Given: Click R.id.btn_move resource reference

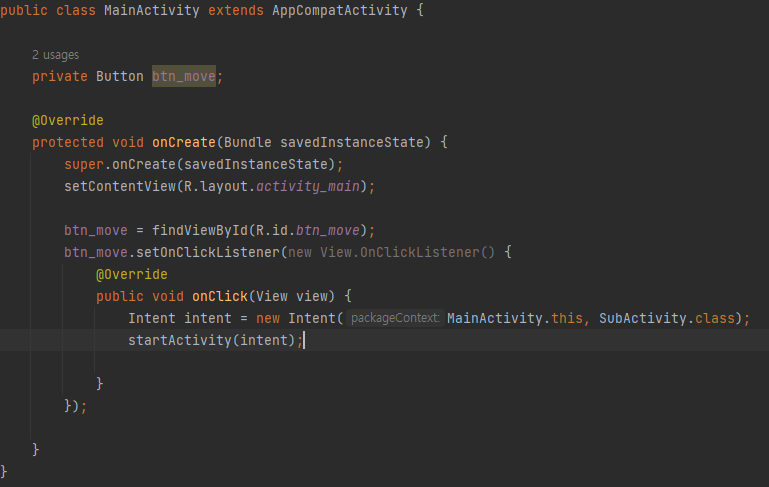Looking at the screenshot, I should pos(308,231).
